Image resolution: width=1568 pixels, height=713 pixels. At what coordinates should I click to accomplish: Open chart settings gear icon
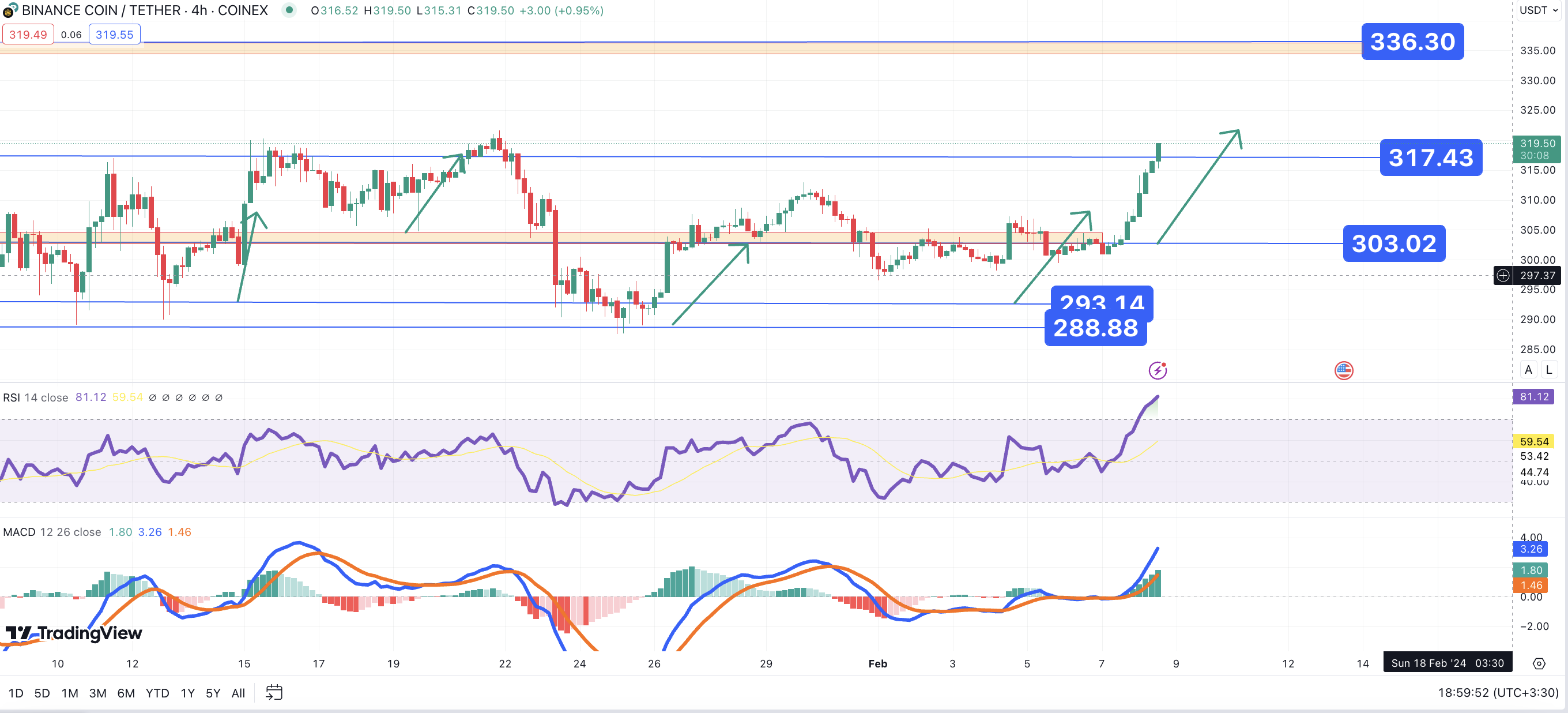pyautogui.click(x=1539, y=663)
